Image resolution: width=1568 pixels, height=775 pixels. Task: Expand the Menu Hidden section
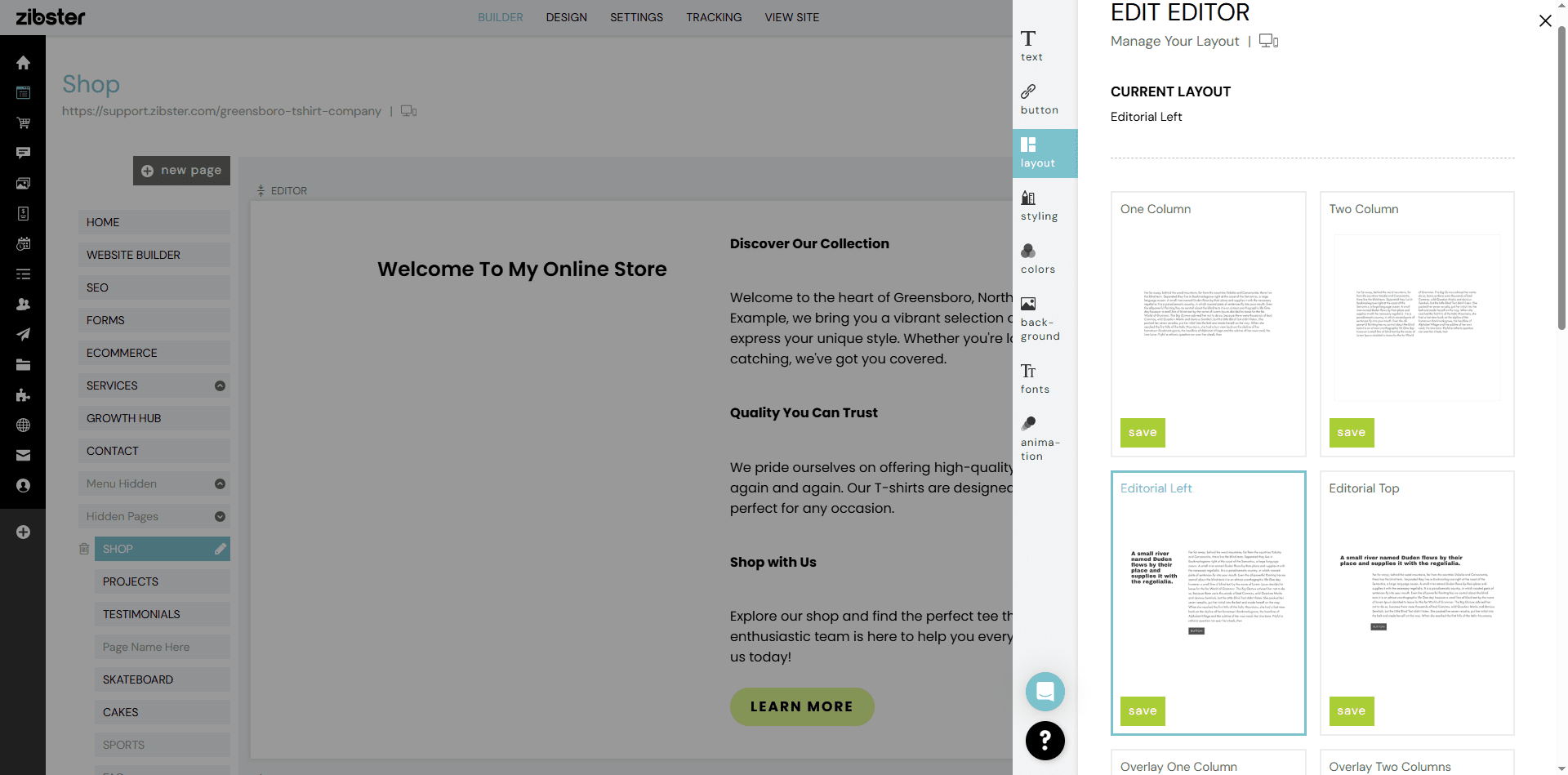220,483
